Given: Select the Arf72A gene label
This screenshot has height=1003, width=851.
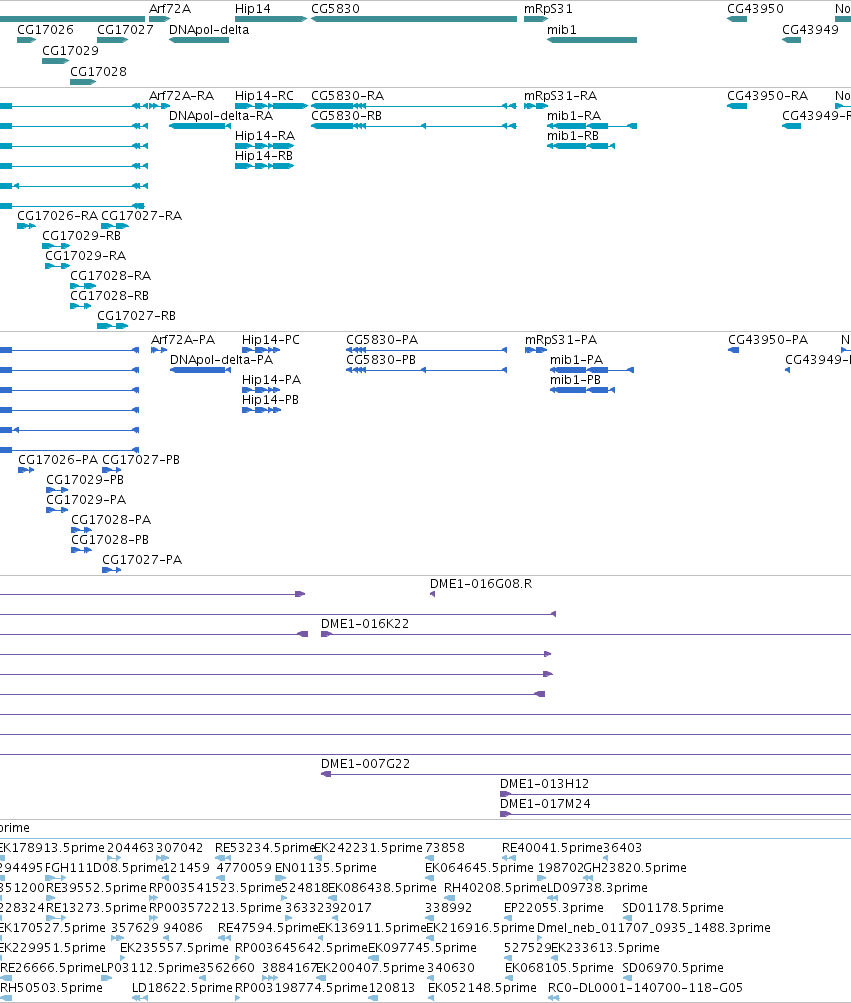Looking at the screenshot, I should pyautogui.click(x=170, y=9).
